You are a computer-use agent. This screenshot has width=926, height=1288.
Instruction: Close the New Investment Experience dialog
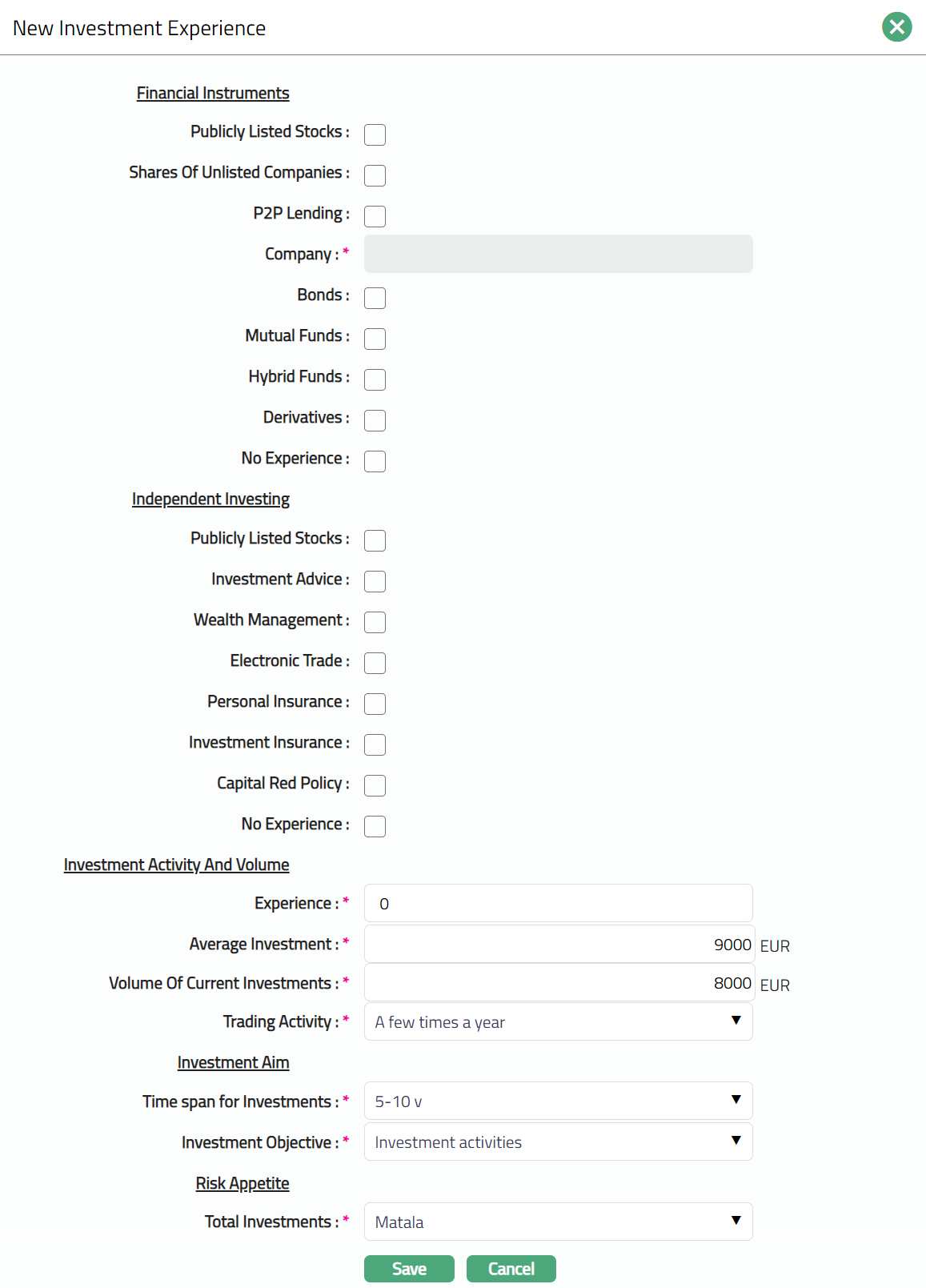point(896,27)
